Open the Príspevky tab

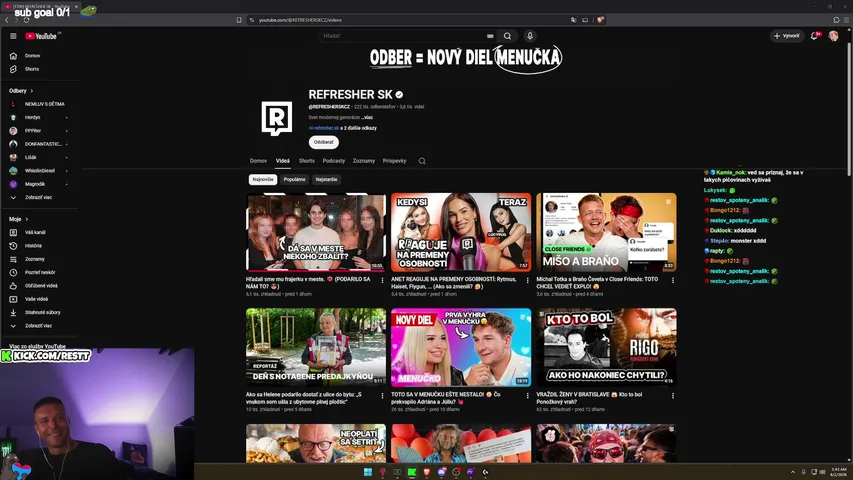[394, 161]
